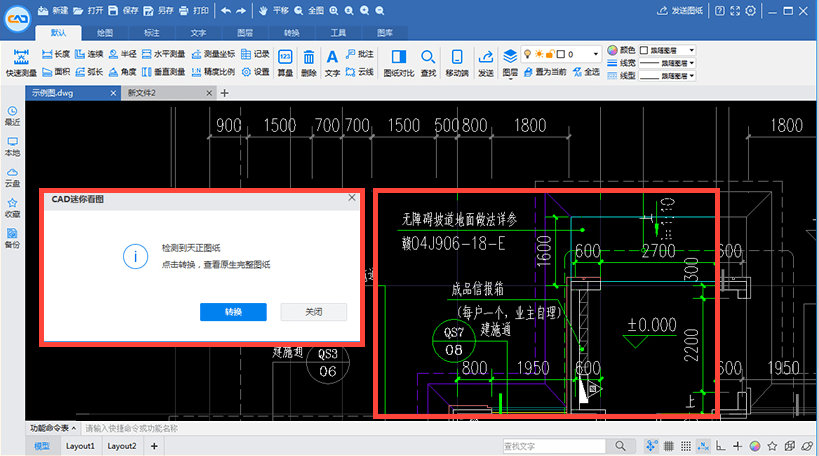Close the CAD迷你看图 dialog

[x=352, y=197]
